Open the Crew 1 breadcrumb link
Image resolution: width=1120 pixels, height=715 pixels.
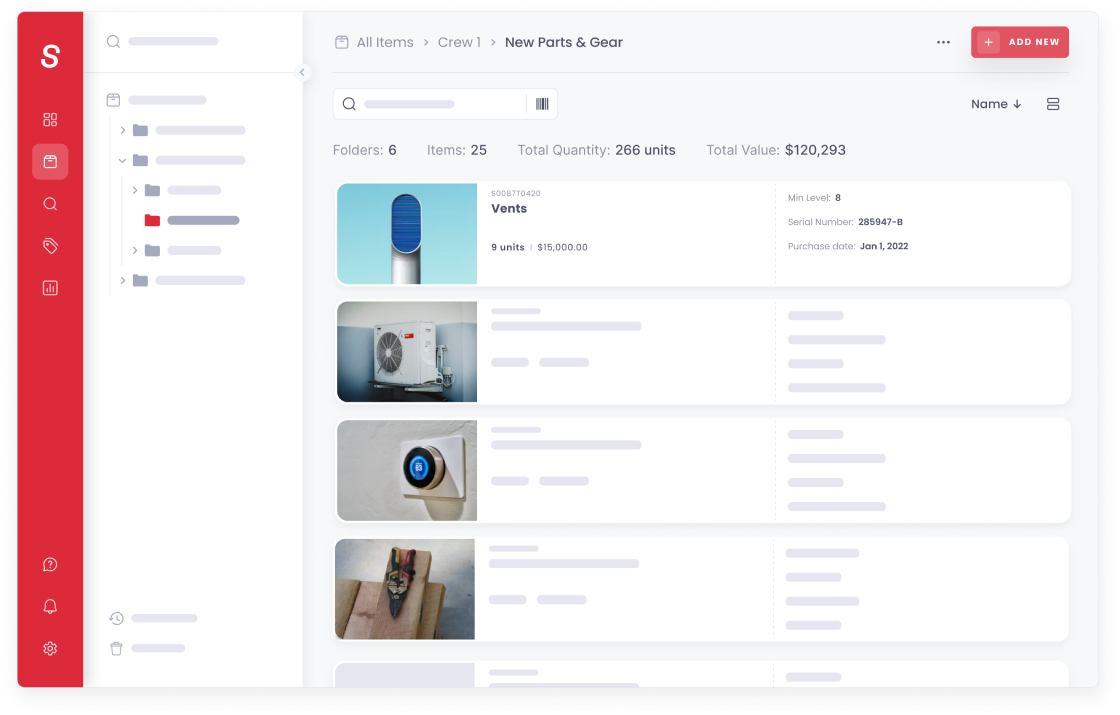459,42
